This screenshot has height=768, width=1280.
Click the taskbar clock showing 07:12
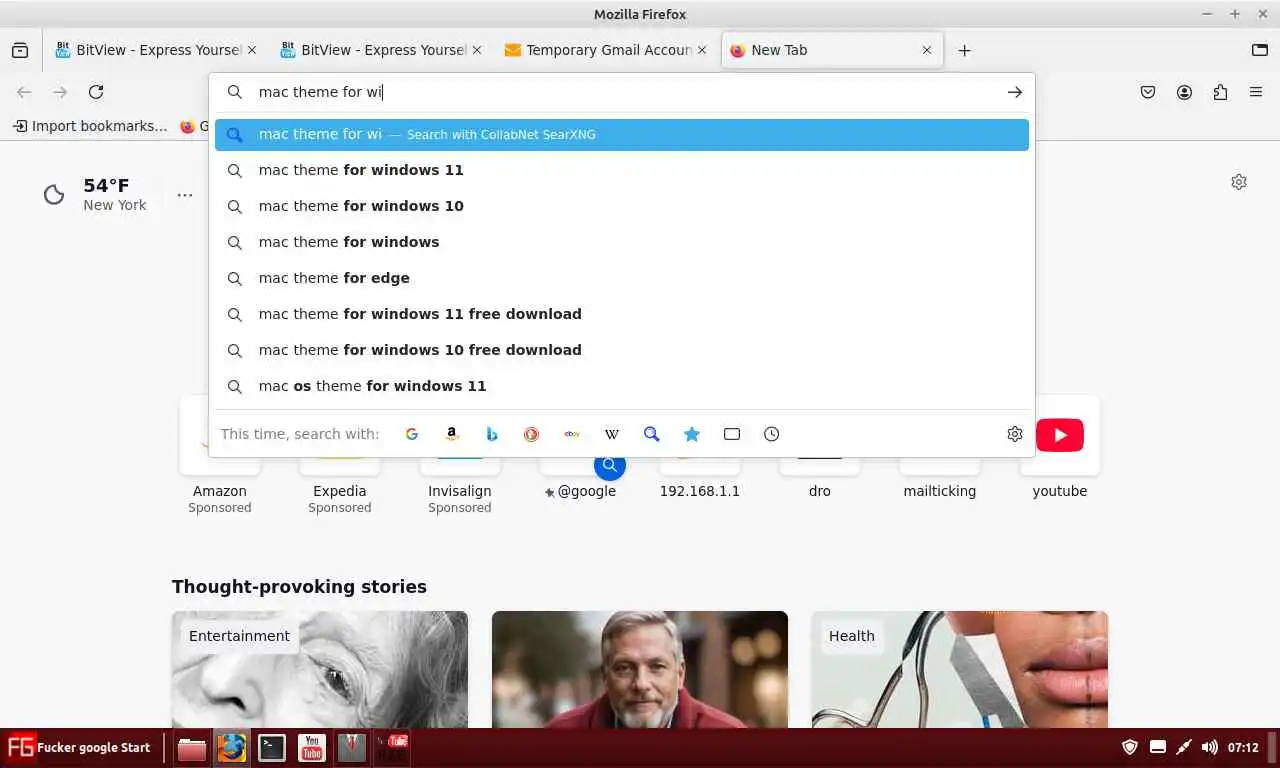coord(1243,747)
